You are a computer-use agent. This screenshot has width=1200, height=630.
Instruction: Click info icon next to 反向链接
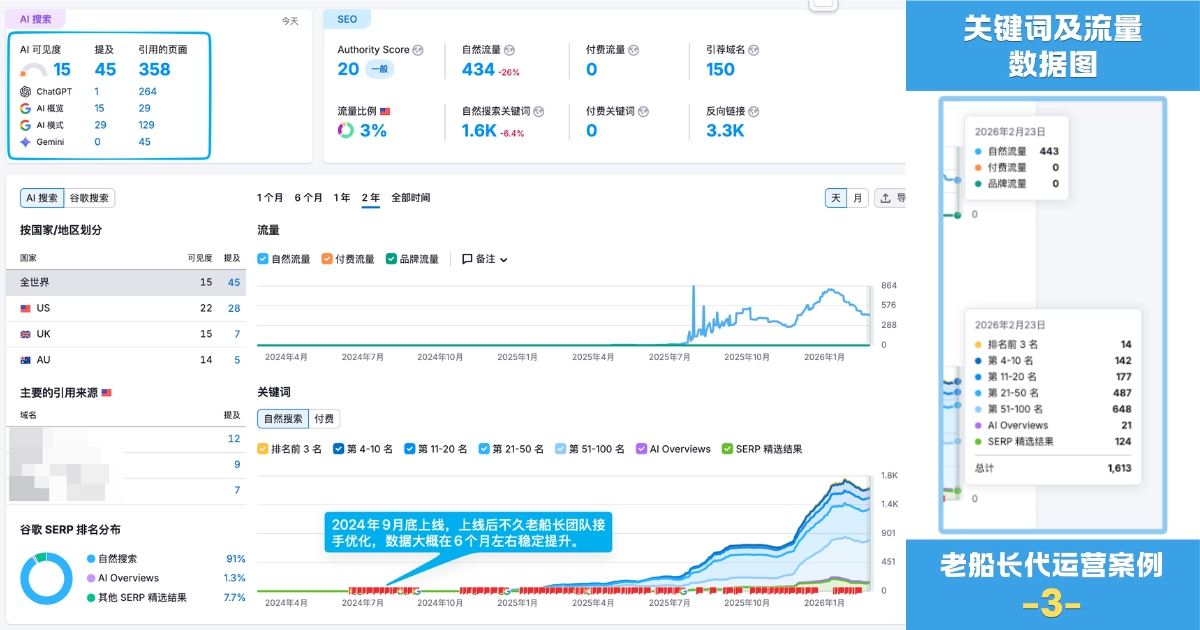(x=754, y=111)
